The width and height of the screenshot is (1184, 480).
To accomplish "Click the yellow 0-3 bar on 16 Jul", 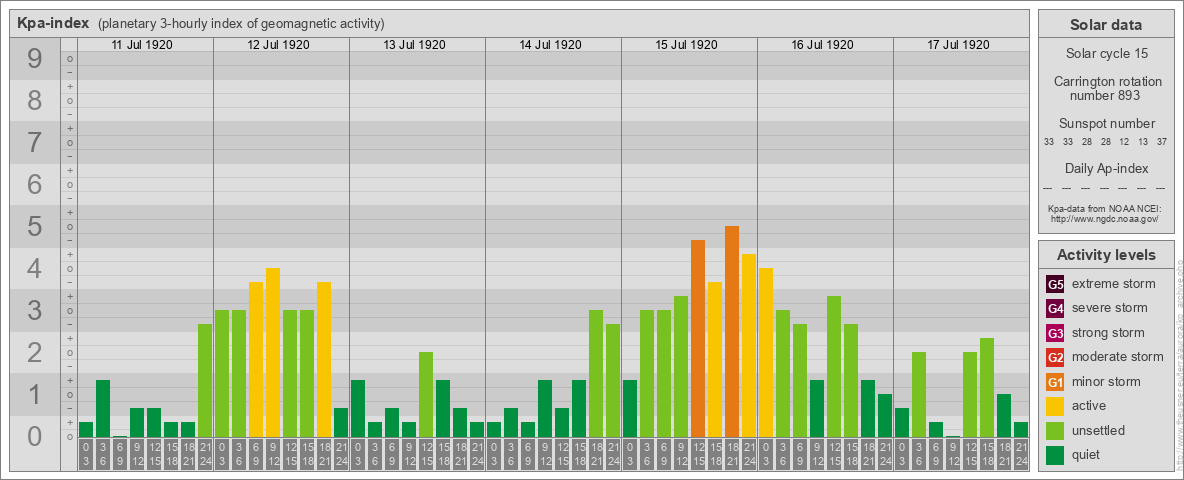I will (x=766, y=352).
